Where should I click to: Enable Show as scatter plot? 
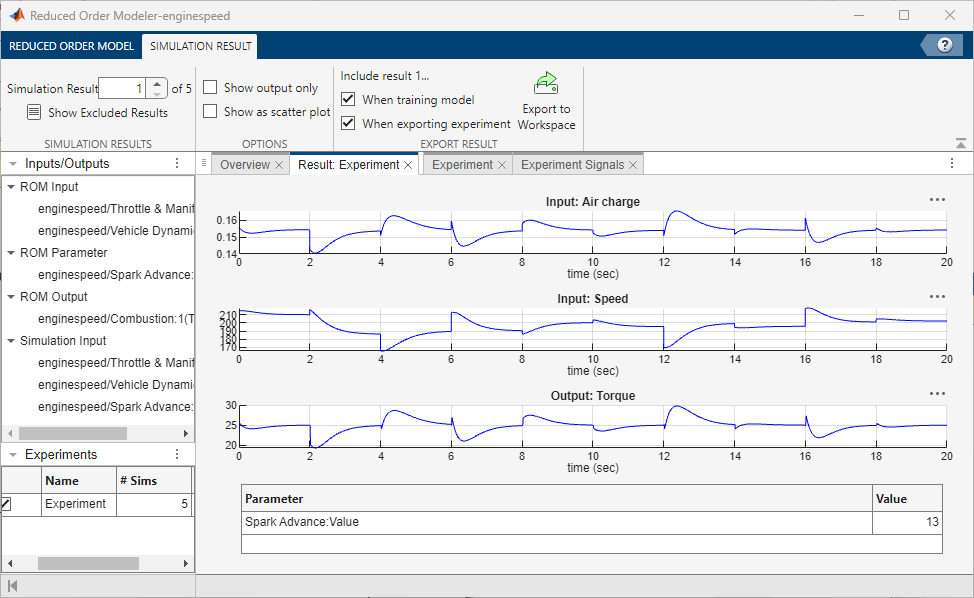coord(210,112)
